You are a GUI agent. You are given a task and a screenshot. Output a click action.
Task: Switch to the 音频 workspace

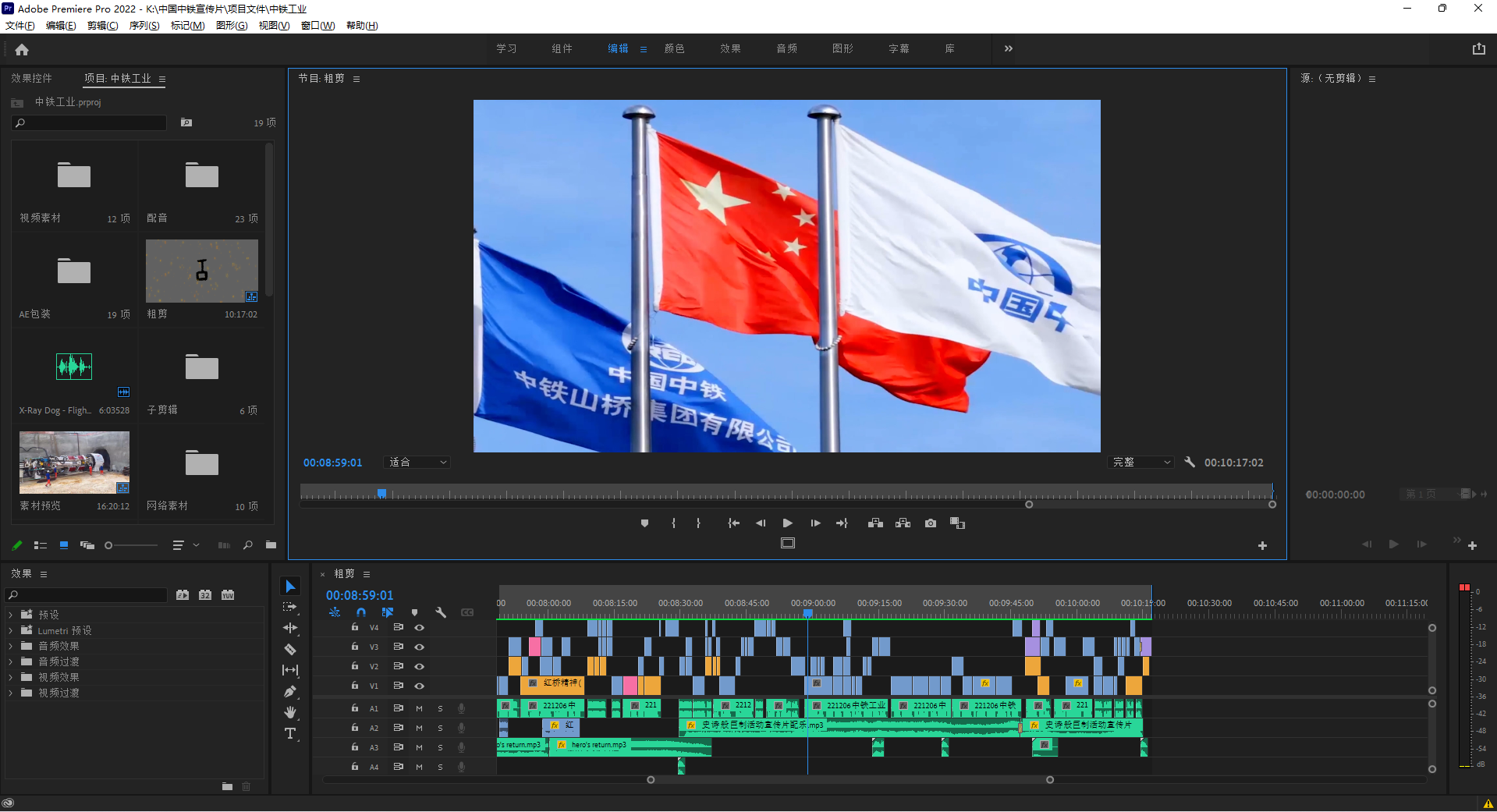(x=786, y=48)
